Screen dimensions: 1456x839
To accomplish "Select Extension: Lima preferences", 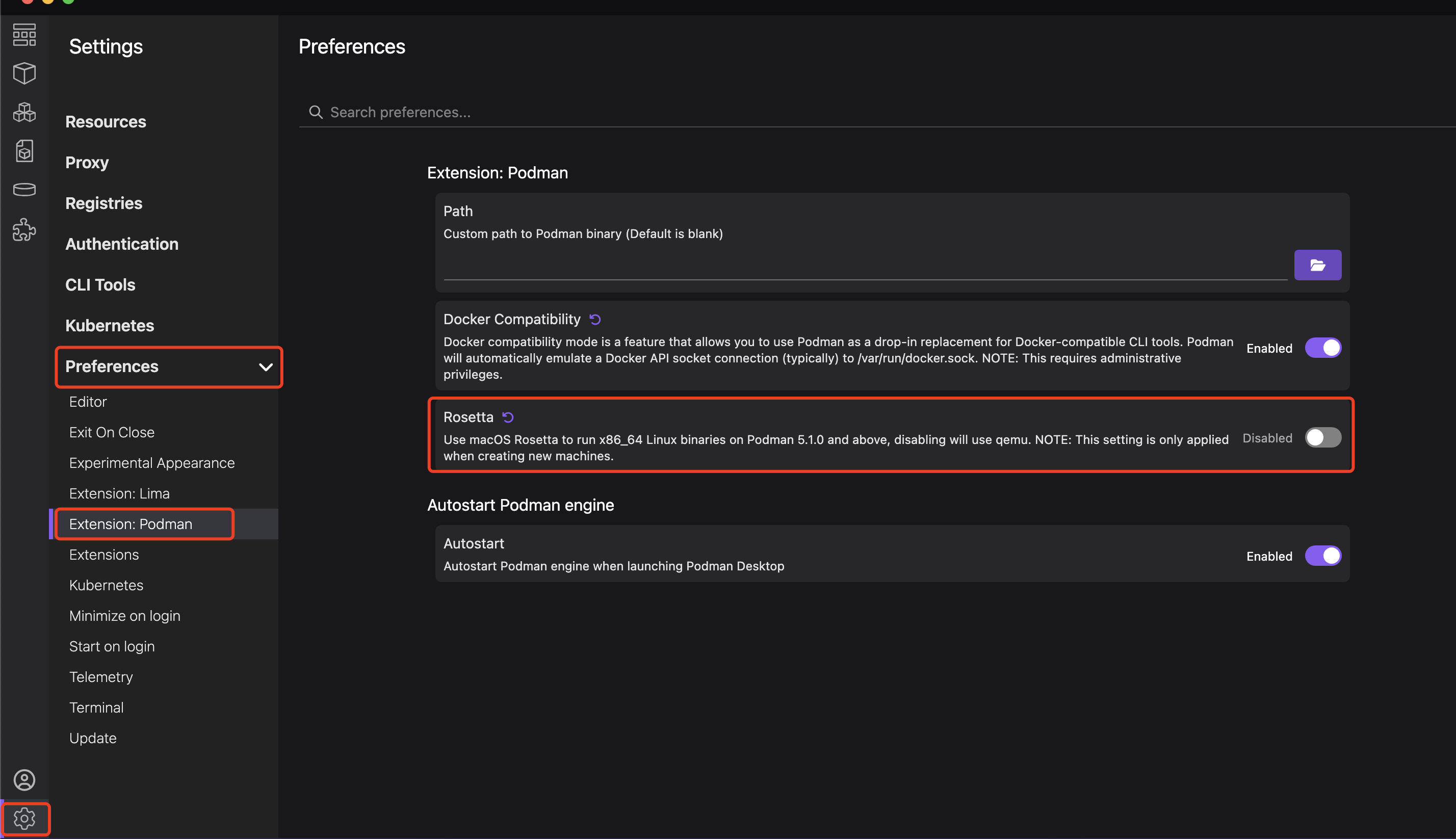I will (119, 493).
